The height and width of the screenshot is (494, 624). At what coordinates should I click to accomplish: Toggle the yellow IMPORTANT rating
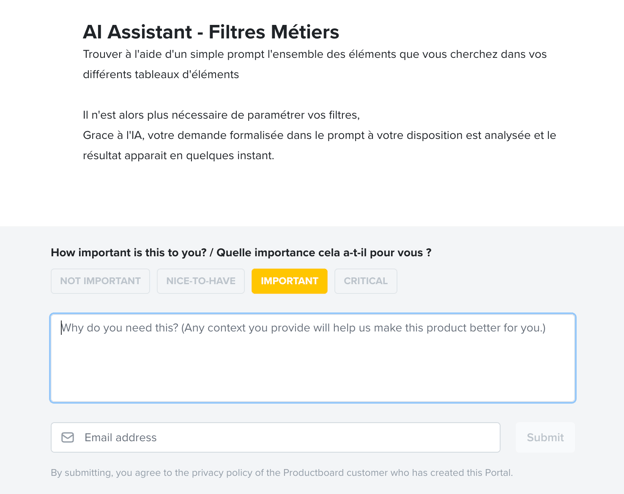click(289, 281)
